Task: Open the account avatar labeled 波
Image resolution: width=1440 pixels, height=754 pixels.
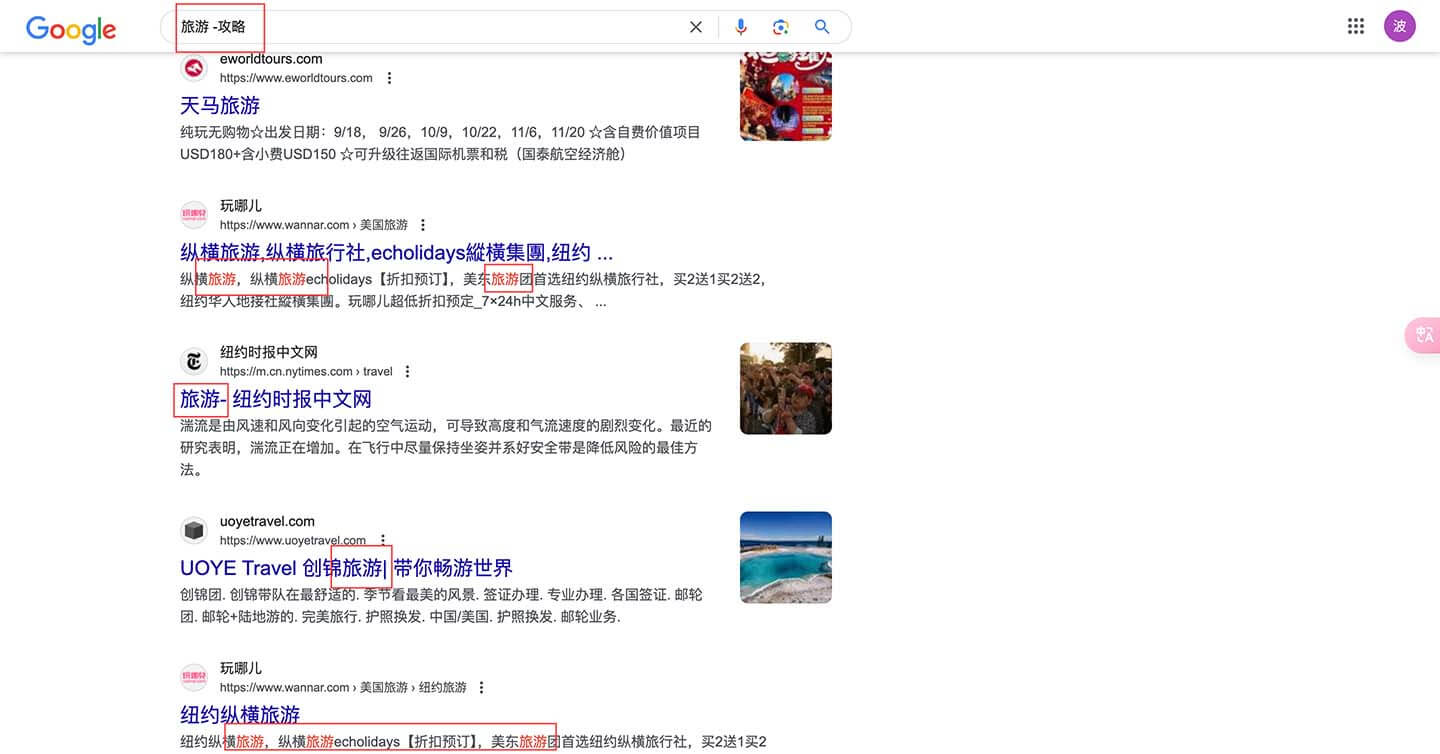Action: click(1400, 27)
